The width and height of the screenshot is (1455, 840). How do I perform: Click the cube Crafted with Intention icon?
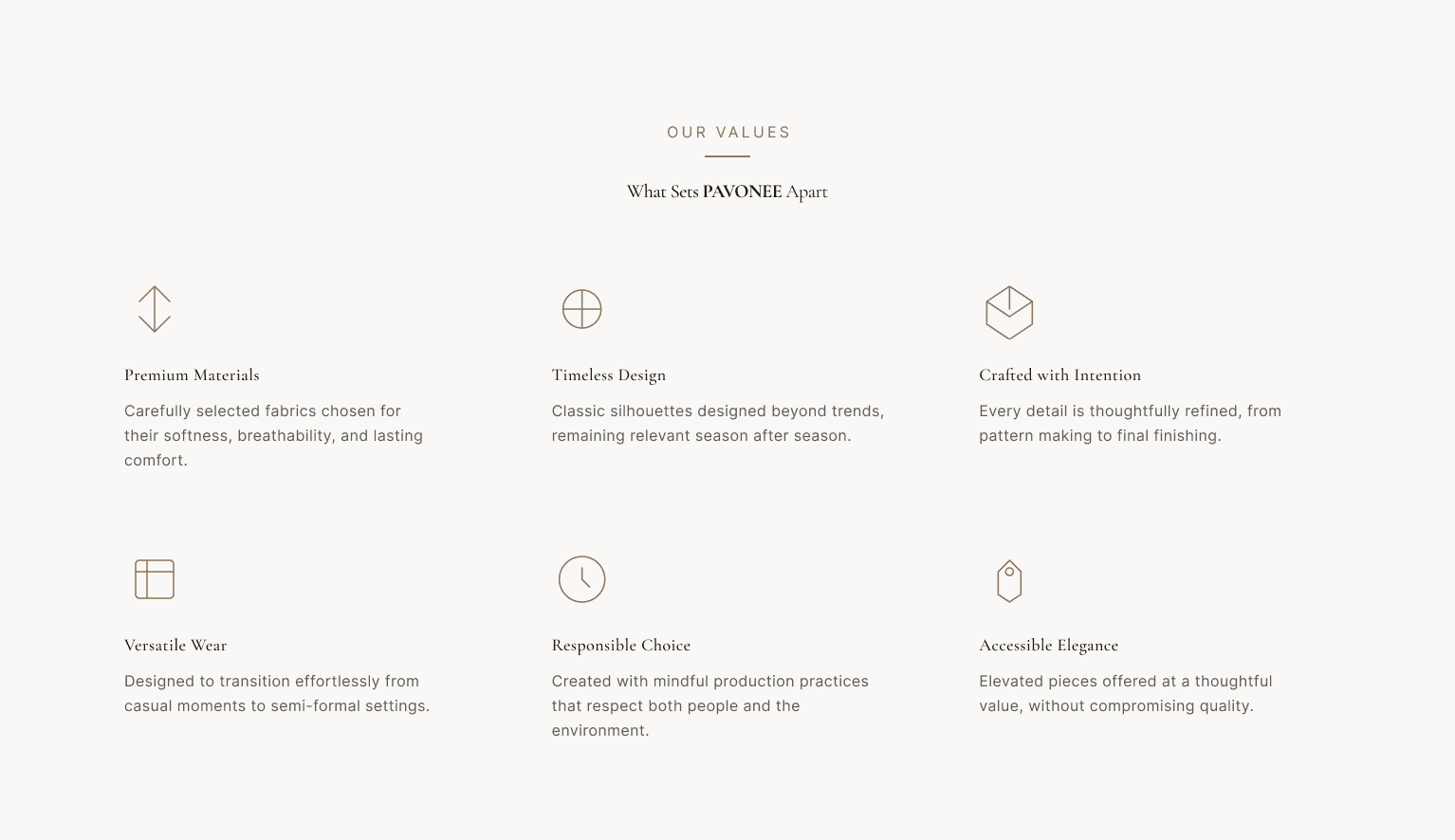point(1009,312)
